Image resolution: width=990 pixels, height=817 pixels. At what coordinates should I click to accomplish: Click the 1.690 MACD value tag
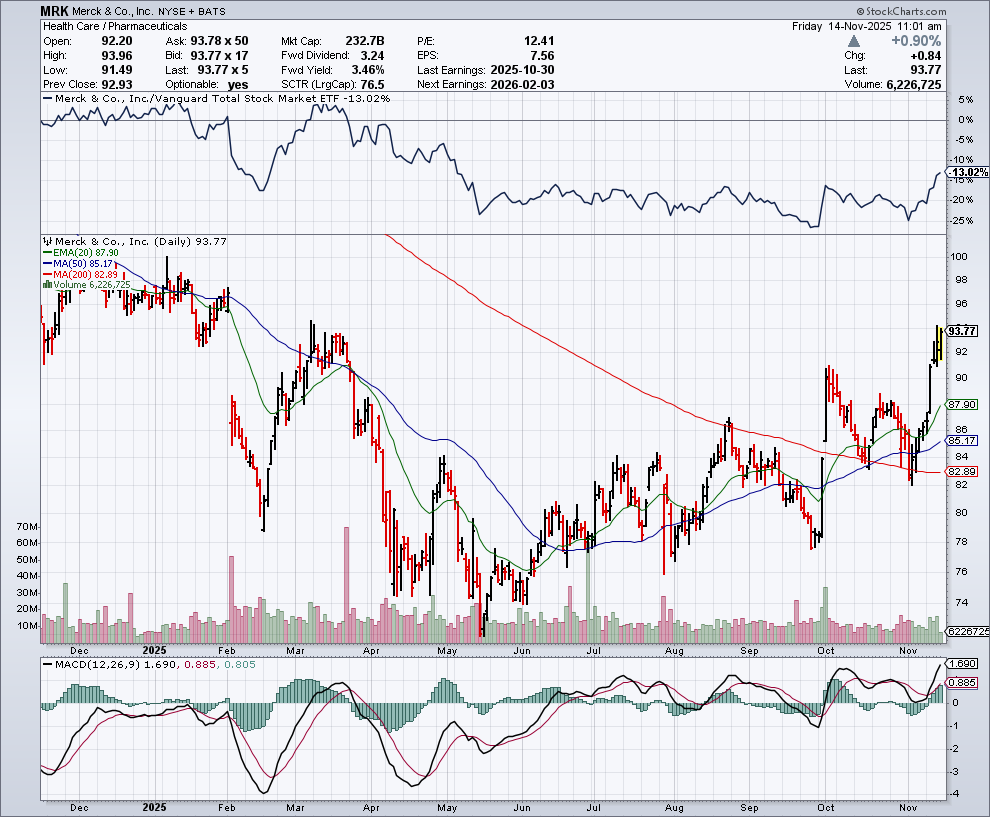[961, 663]
